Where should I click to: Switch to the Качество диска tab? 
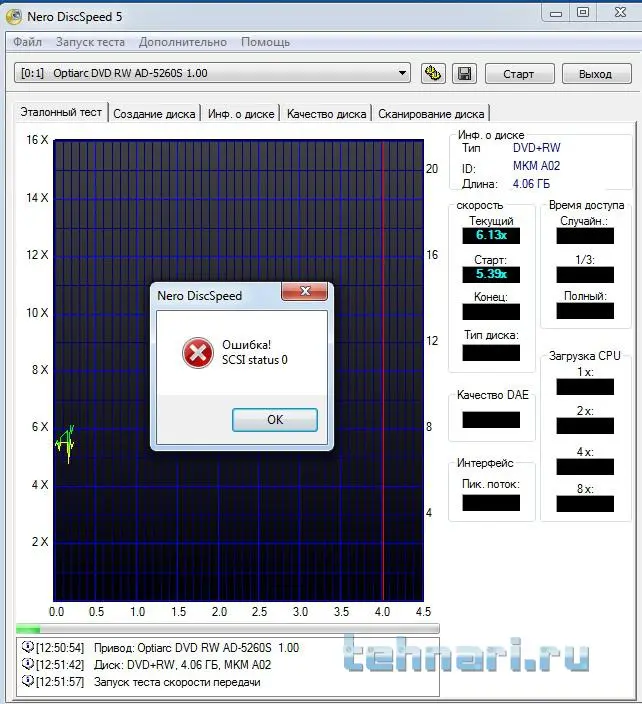326,114
